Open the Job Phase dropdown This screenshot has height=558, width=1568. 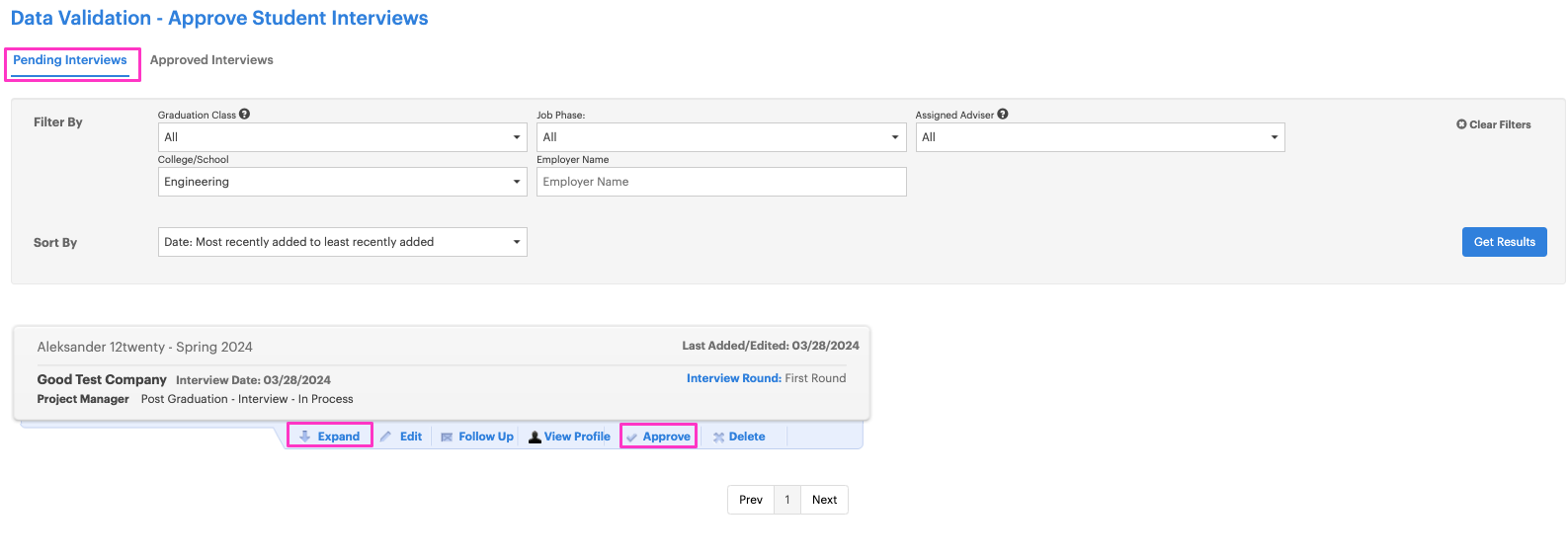[721, 137]
